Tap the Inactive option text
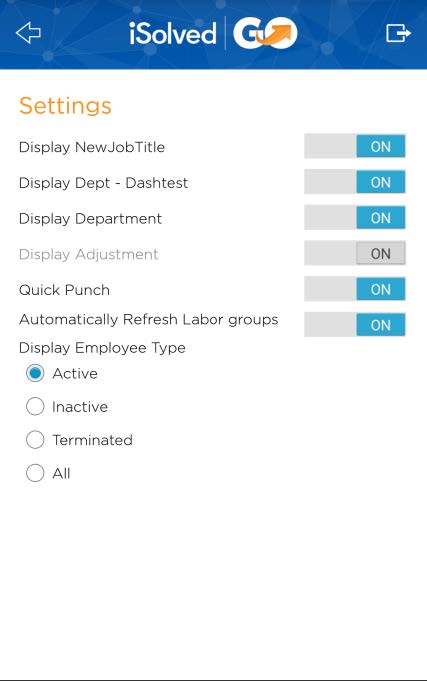 [x=80, y=407]
